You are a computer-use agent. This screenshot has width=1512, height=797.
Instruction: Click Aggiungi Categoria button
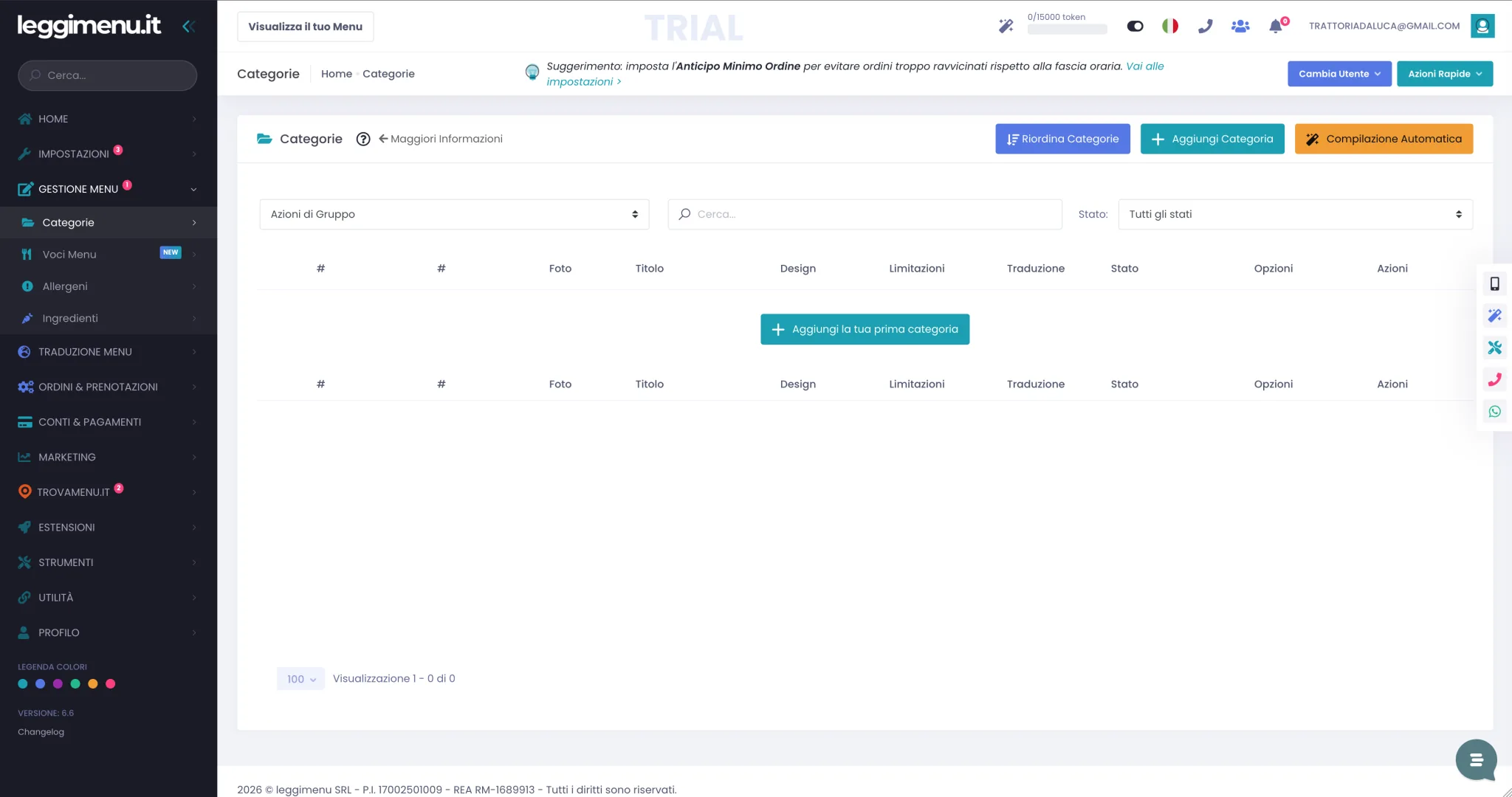[1212, 139]
